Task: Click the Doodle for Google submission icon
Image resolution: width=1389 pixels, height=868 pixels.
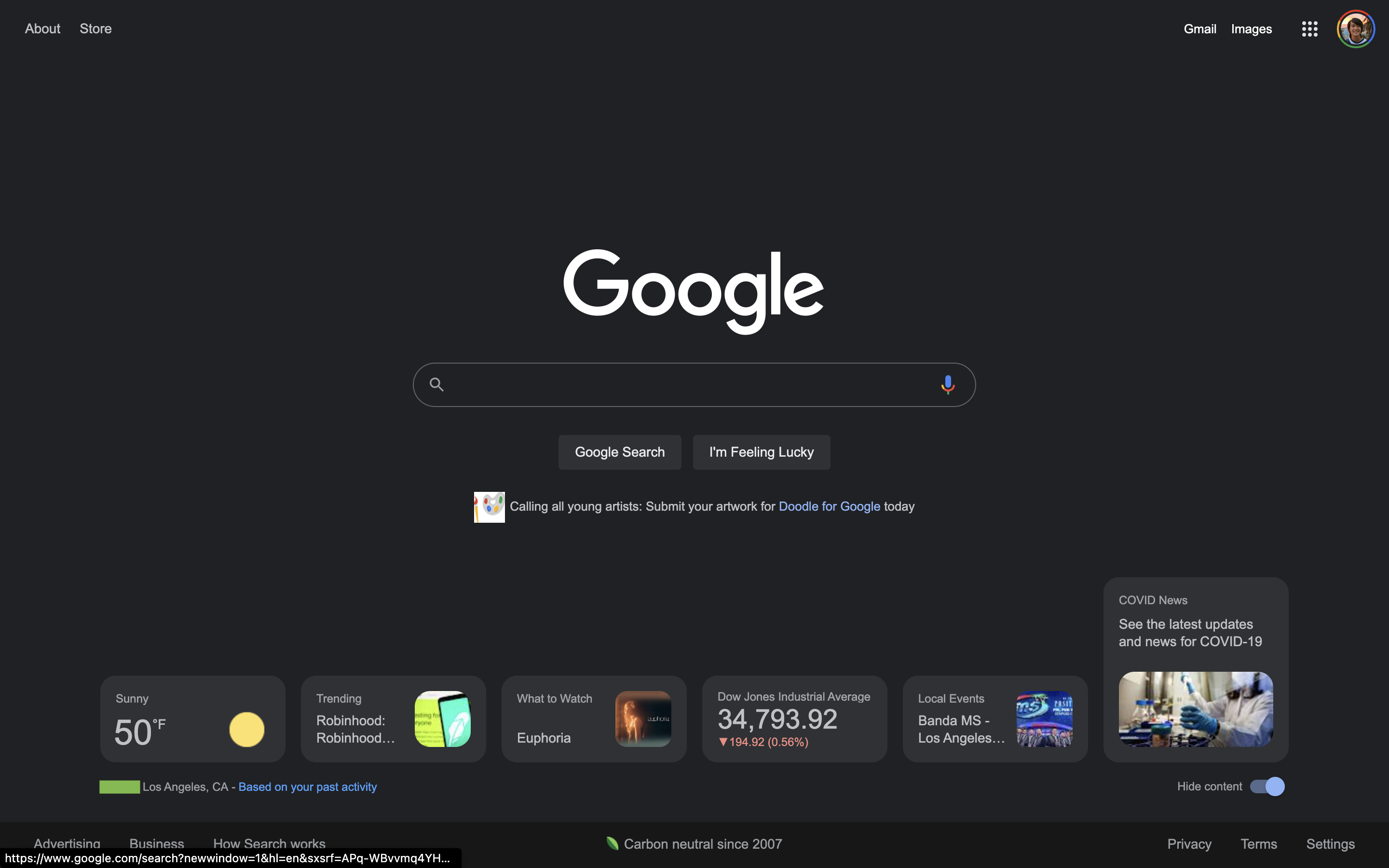Action: [x=488, y=506]
